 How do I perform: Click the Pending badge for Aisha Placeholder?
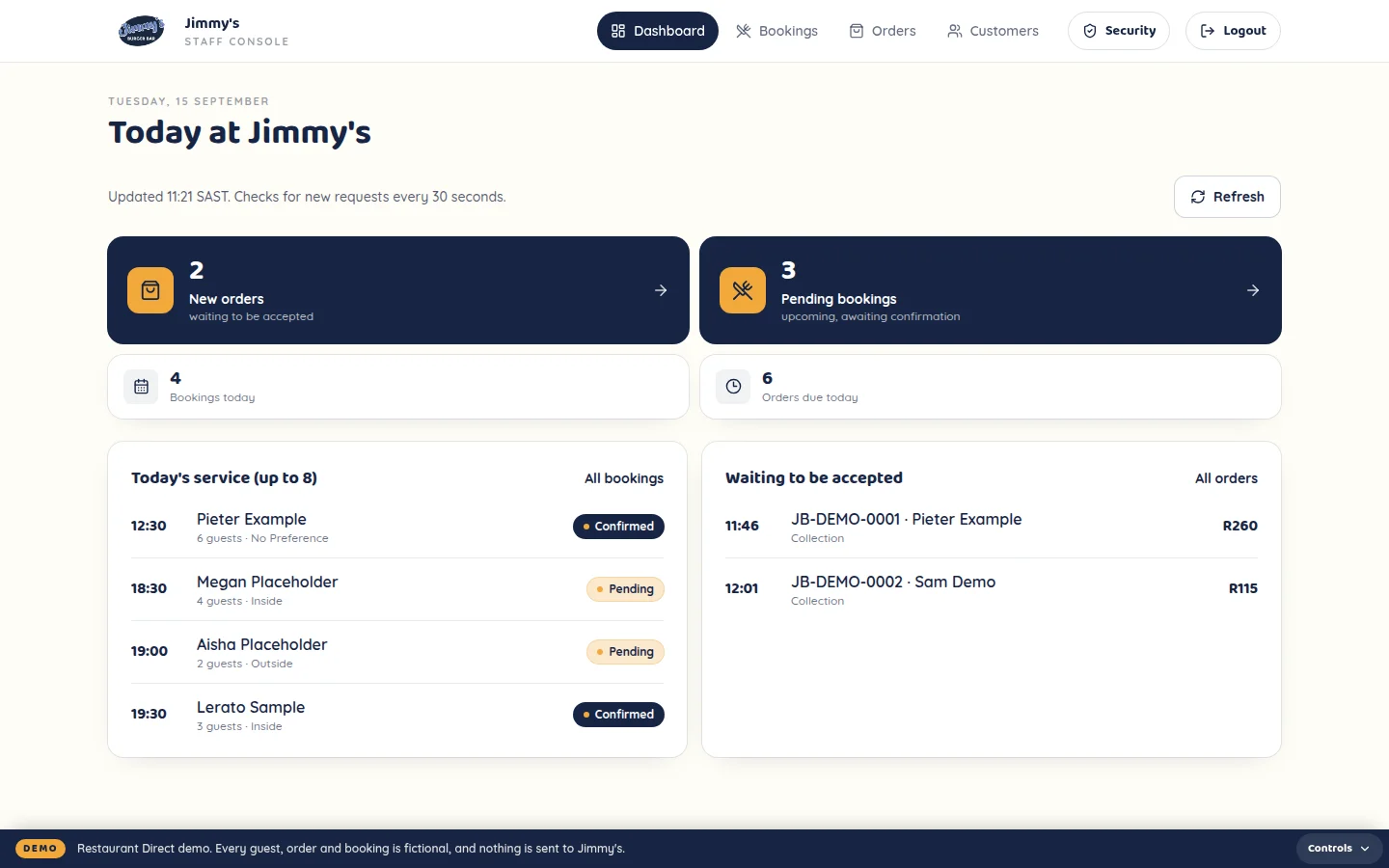pyautogui.click(x=625, y=652)
